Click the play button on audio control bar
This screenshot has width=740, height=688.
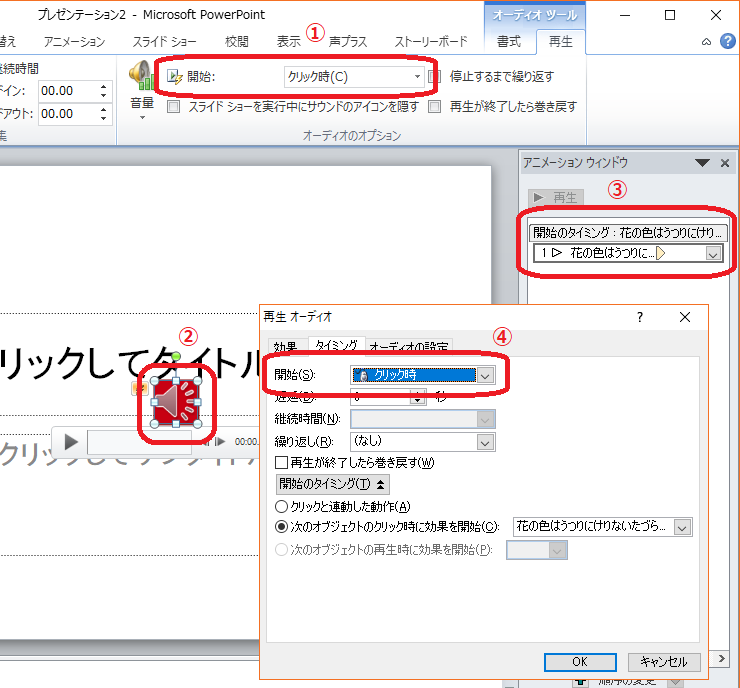click(x=71, y=442)
